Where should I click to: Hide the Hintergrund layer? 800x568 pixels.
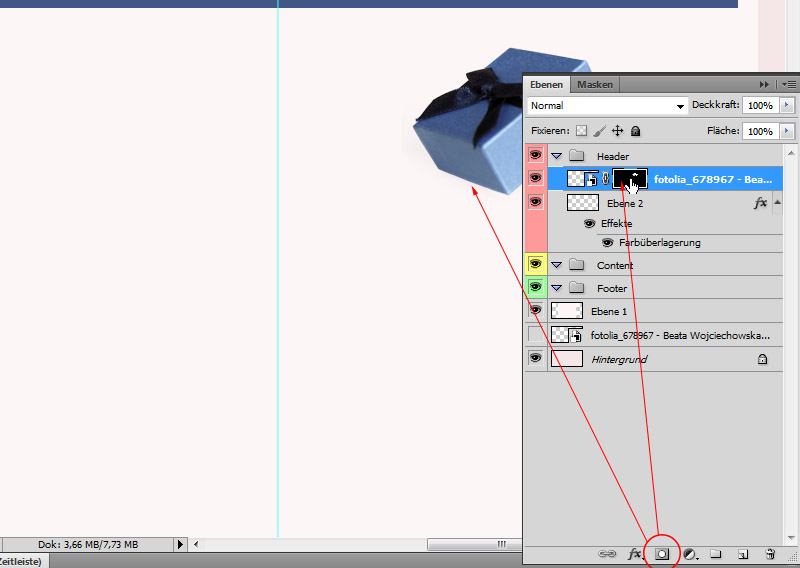[535, 358]
